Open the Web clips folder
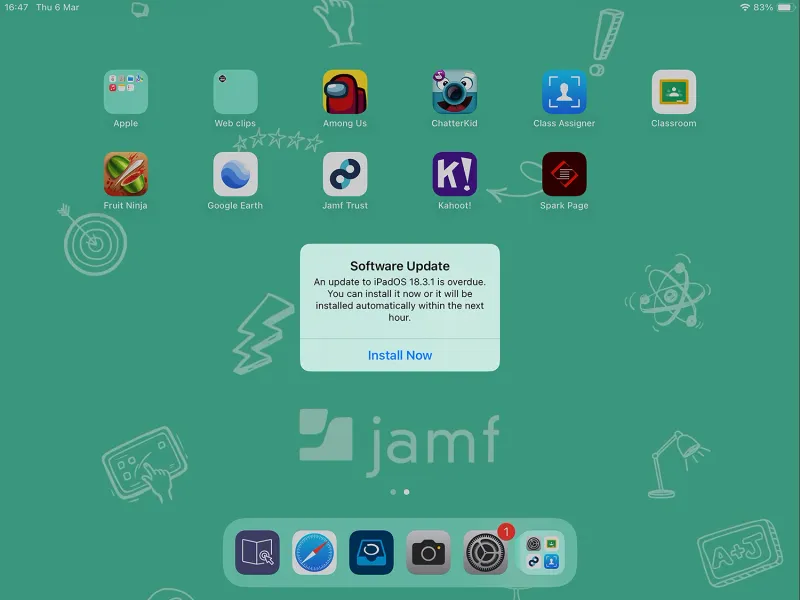The width and height of the screenshot is (800, 600). [235, 92]
